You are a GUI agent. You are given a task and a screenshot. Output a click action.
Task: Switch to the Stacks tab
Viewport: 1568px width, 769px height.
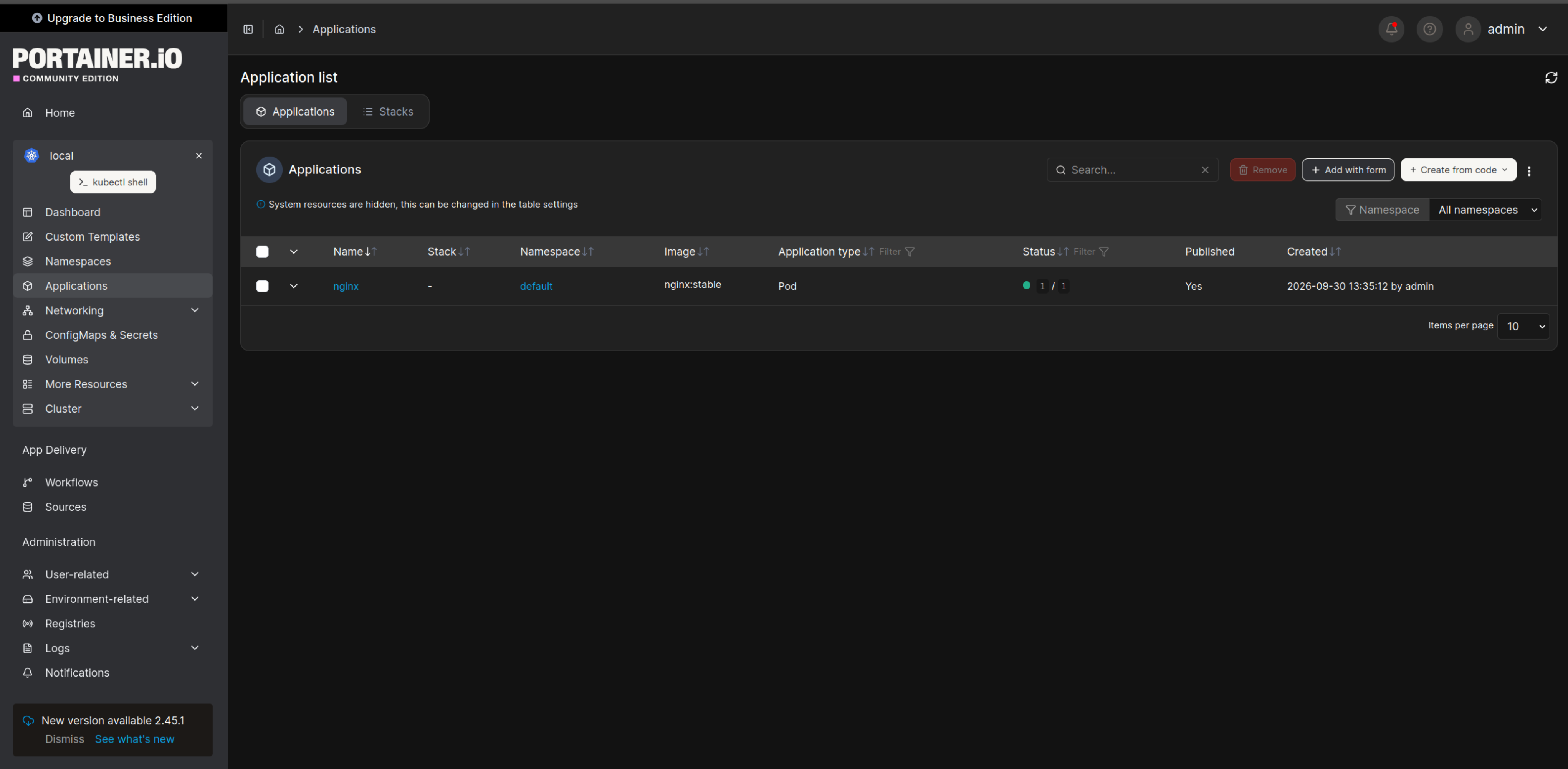click(x=388, y=111)
